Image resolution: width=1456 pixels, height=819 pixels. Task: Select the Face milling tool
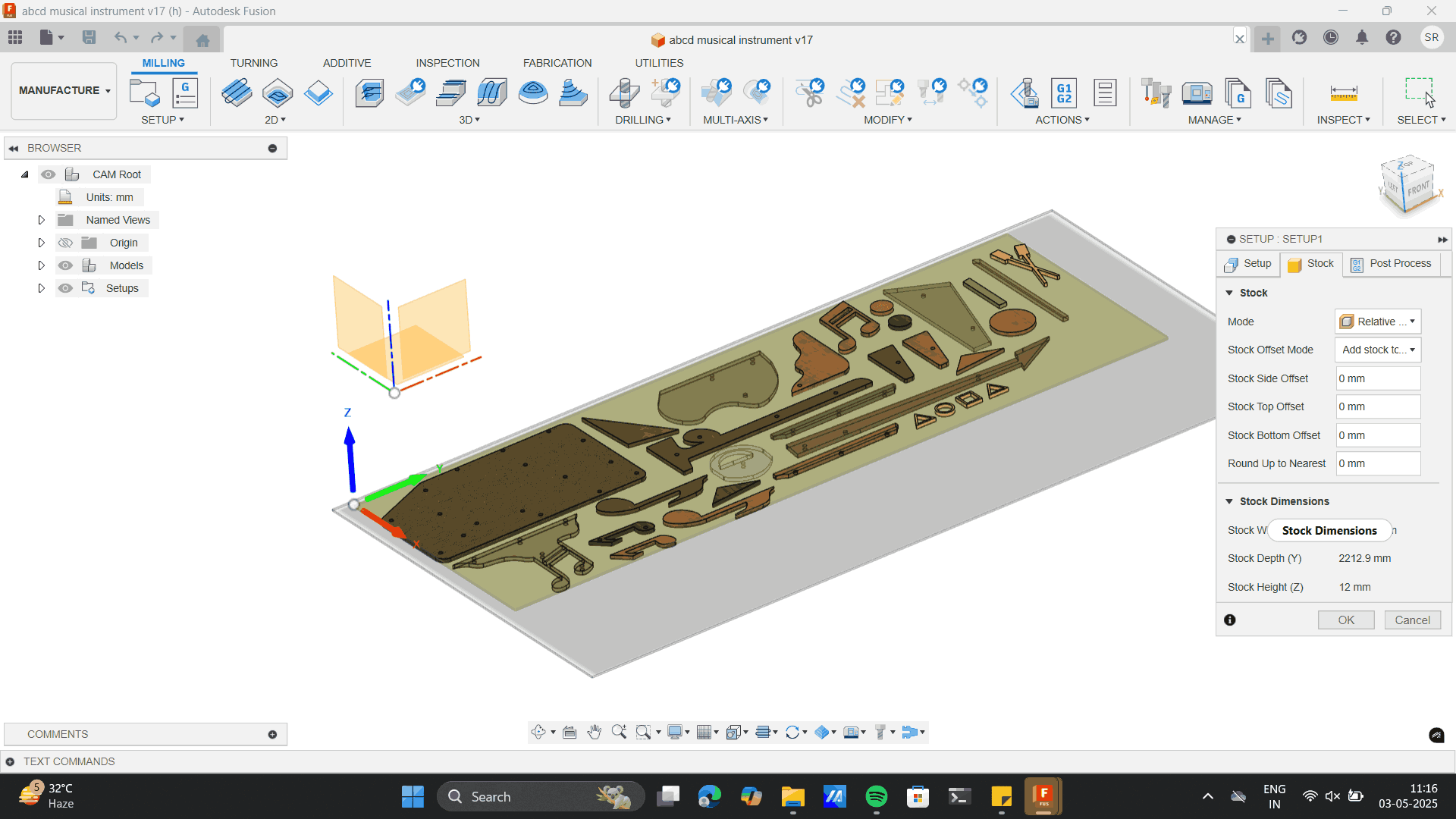pyautogui.click(x=318, y=93)
